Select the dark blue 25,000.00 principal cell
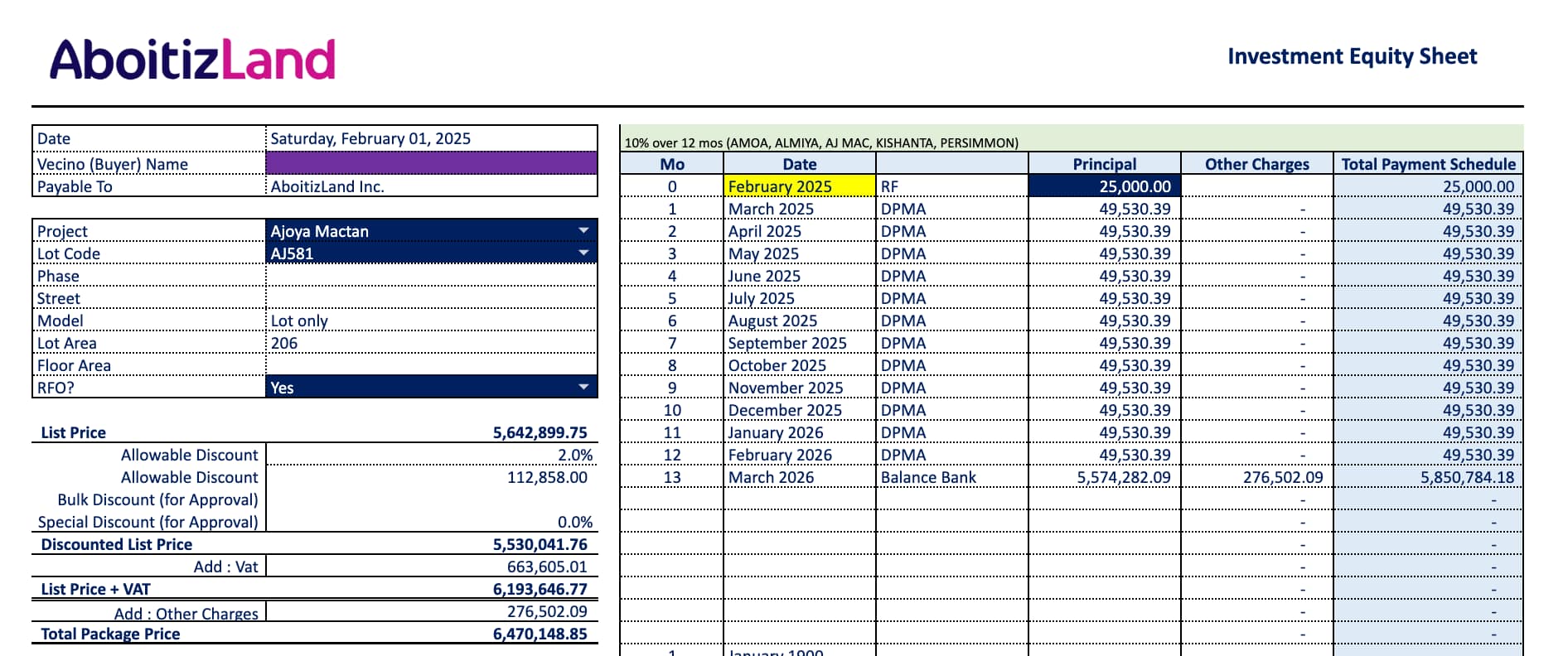Screen dimensions: 1568x656 tap(1104, 186)
